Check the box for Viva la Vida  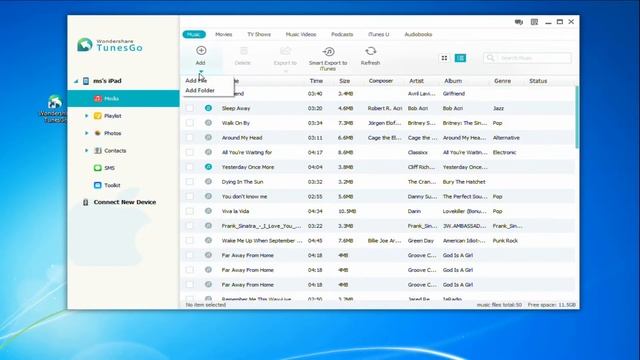click(189, 211)
